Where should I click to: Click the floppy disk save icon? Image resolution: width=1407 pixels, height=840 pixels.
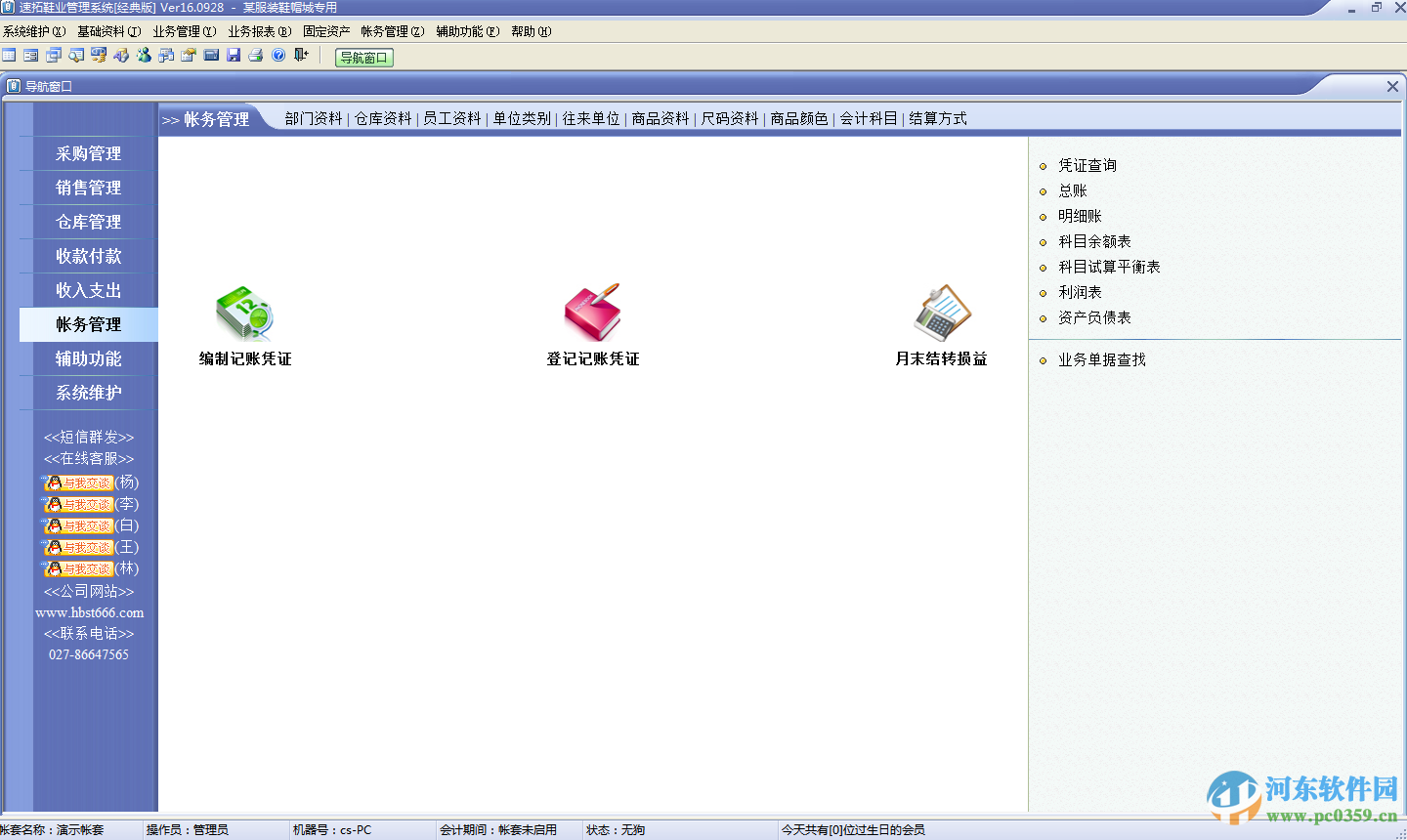click(x=234, y=56)
